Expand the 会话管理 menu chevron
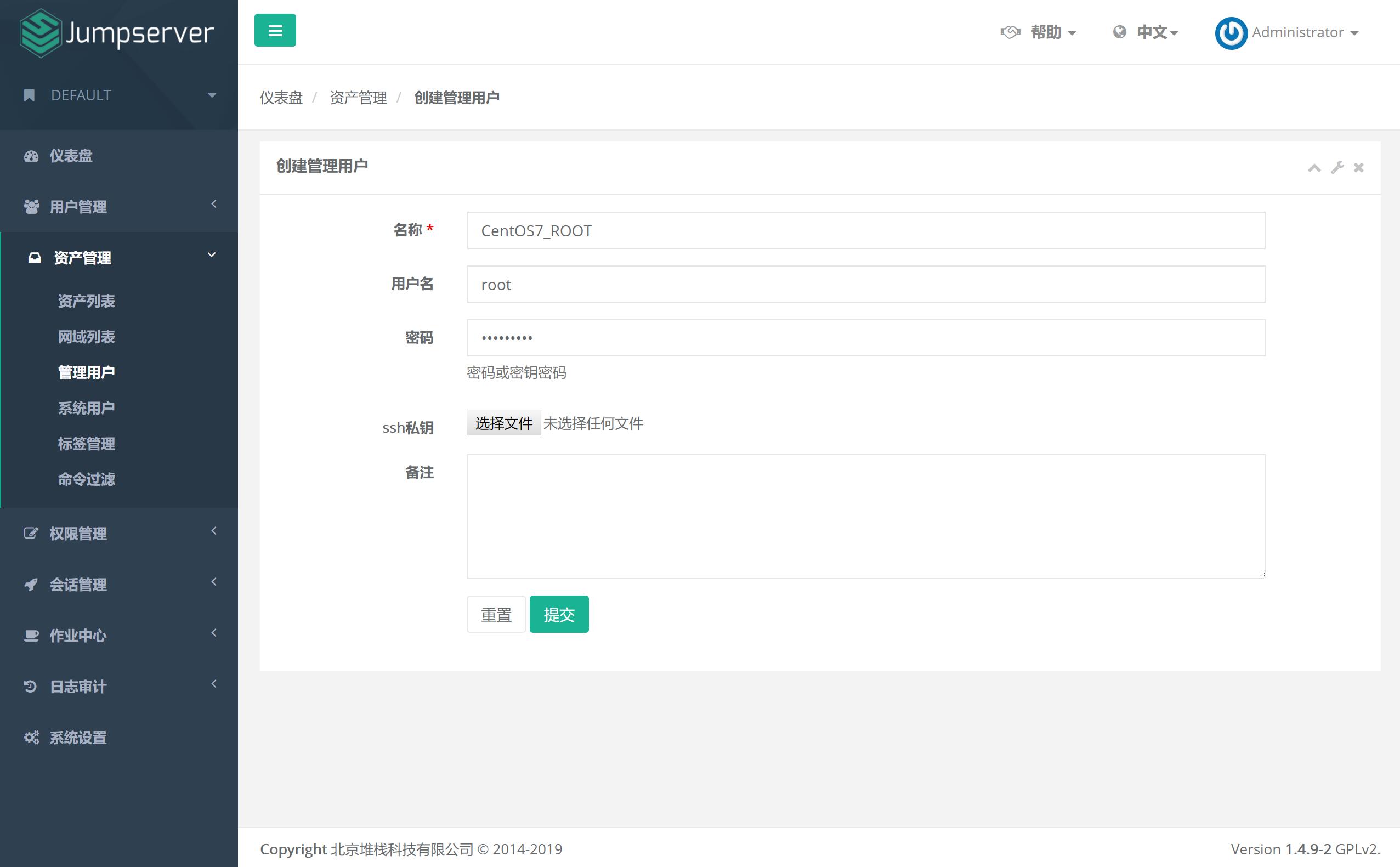This screenshot has width=1400, height=867. [214, 582]
